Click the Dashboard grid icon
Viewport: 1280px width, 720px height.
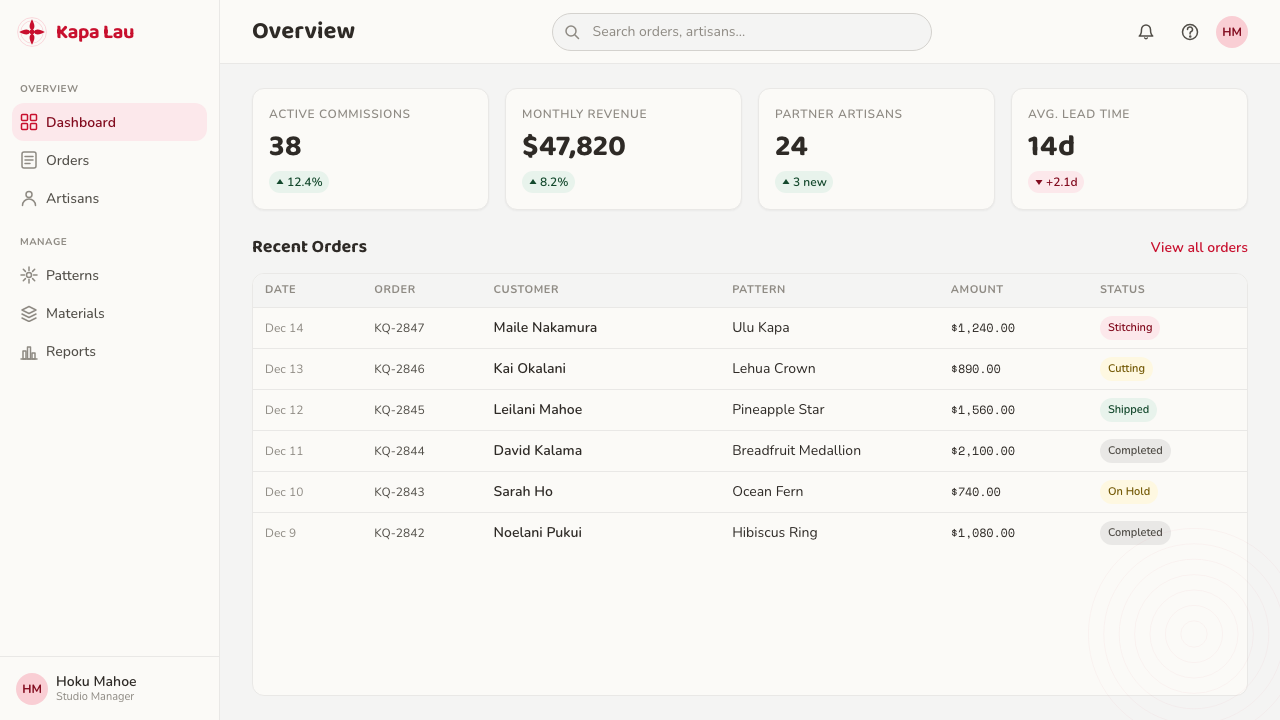pos(29,122)
